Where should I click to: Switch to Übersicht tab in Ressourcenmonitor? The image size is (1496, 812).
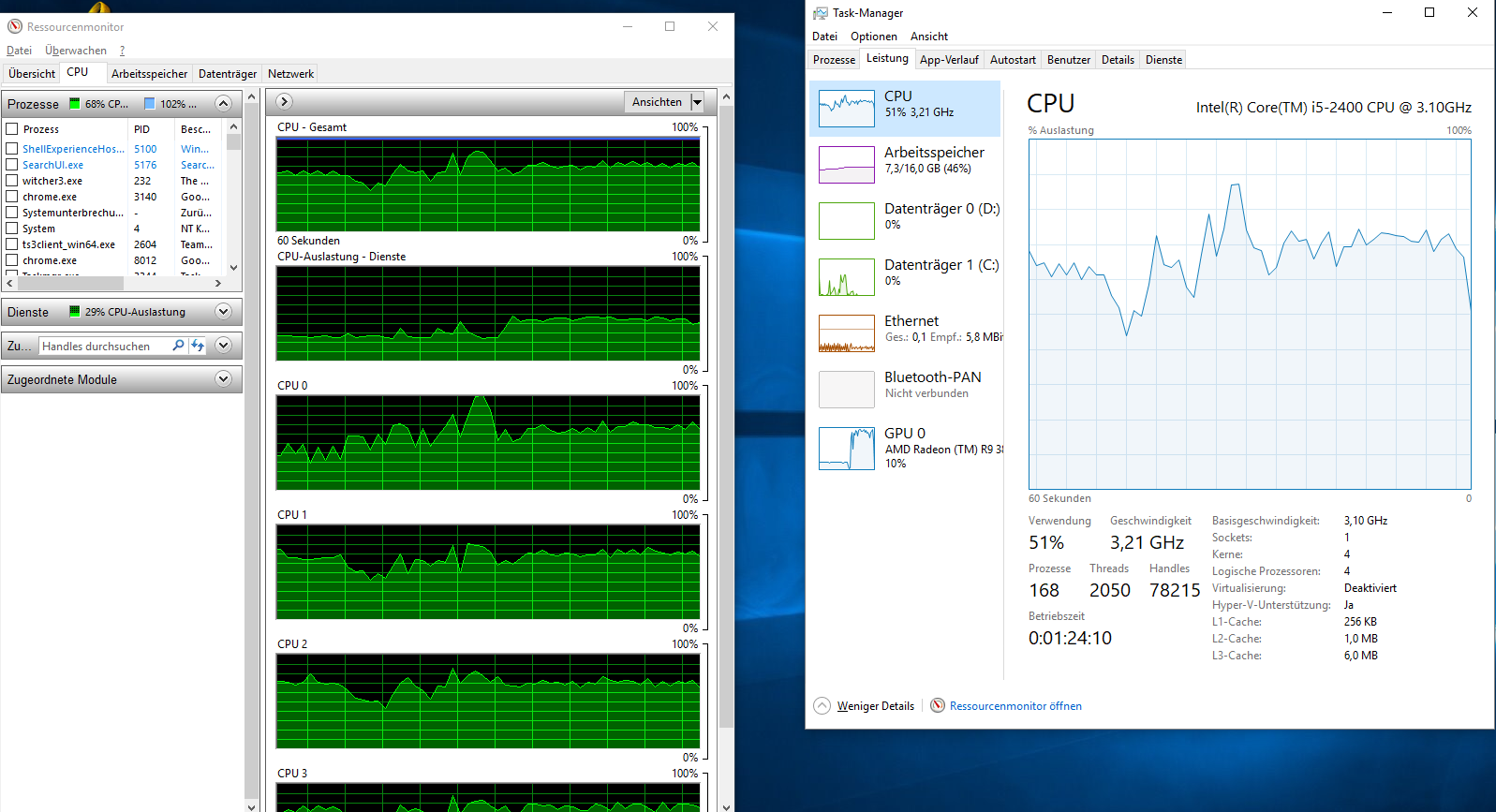point(32,74)
